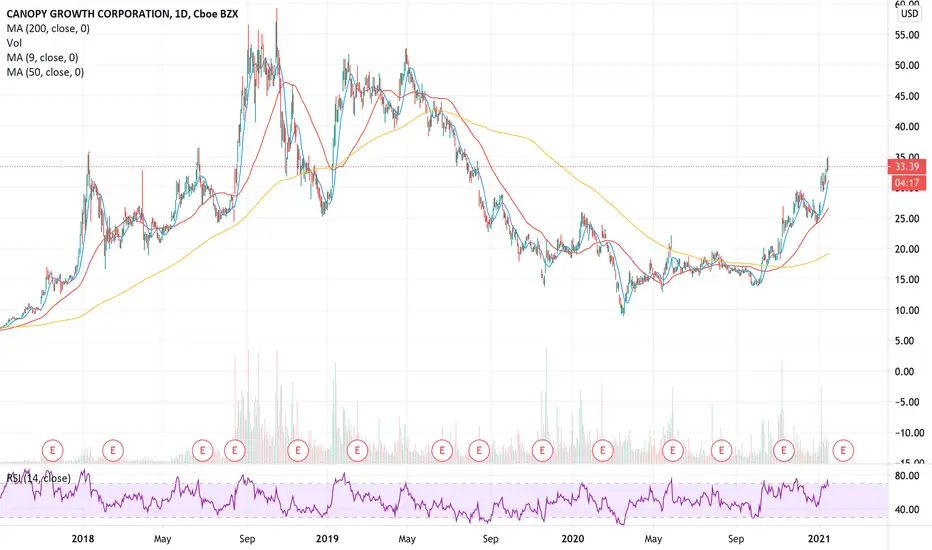Click the 2019 date axis label
The width and height of the screenshot is (932, 550).
pos(327,539)
